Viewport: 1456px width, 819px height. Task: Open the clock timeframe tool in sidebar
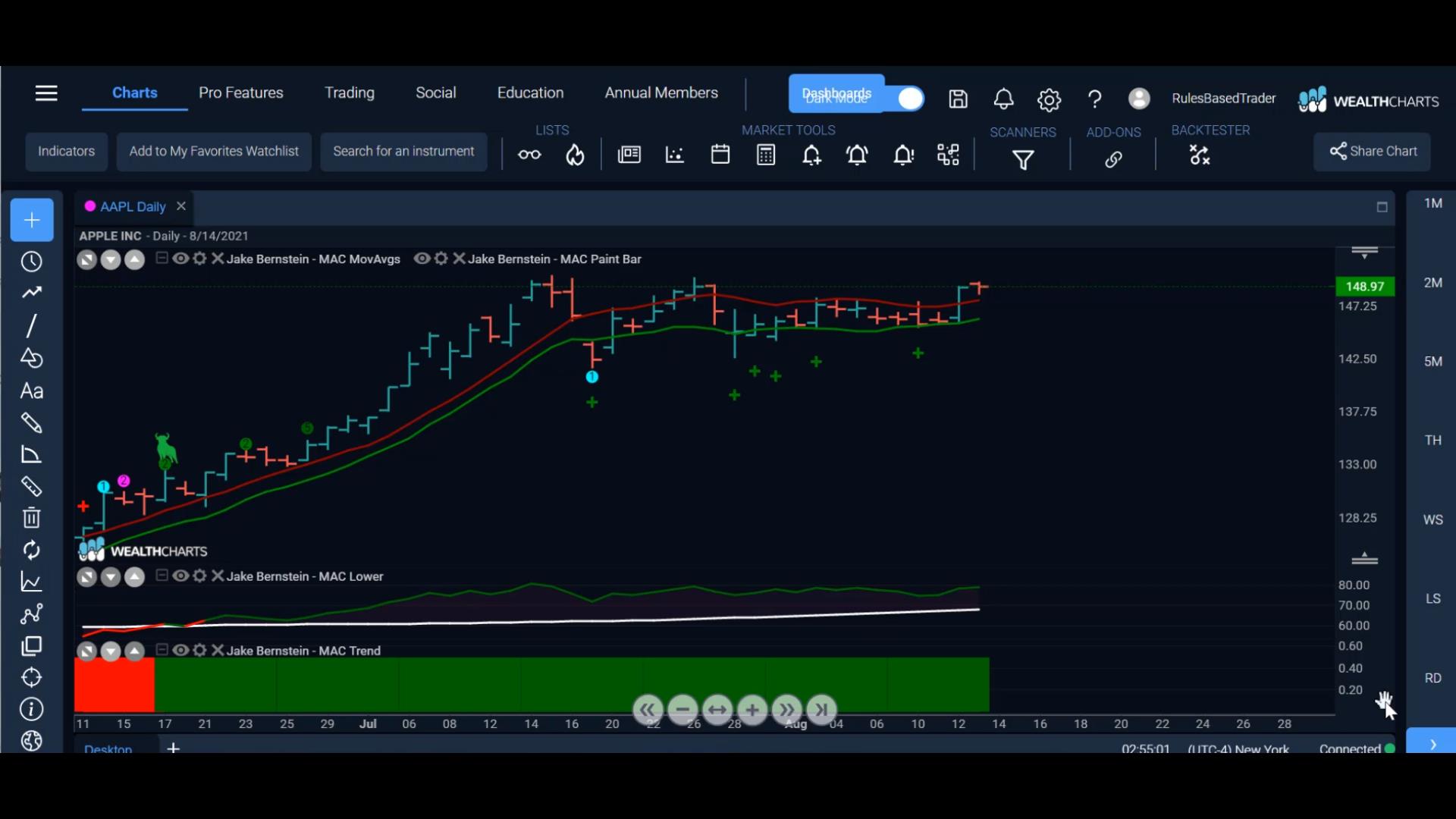[x=31, y=262]
